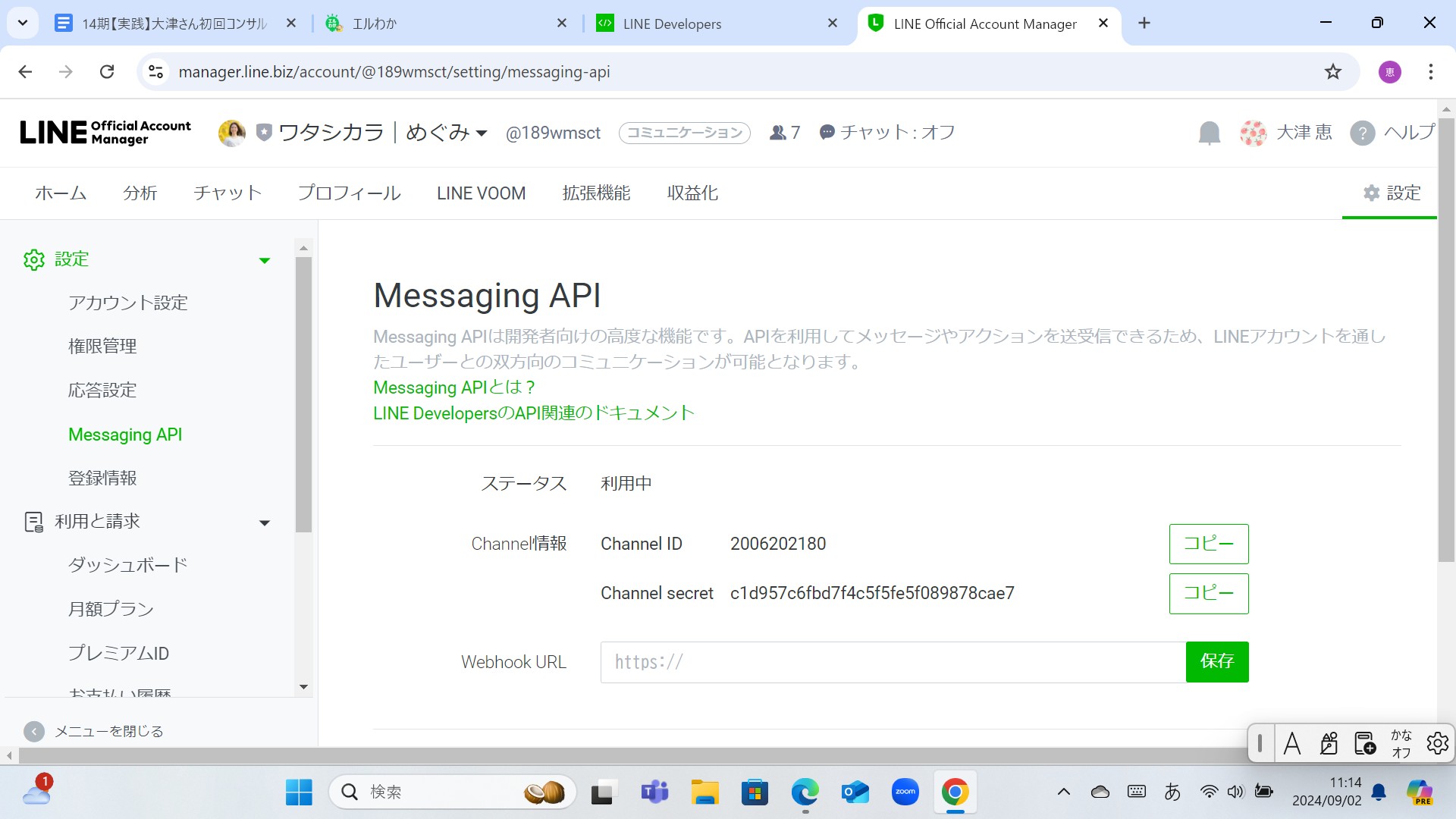The image size is (1456, 819).
Task: Click the friends count icon showing 7
Action: coord(777,133)
